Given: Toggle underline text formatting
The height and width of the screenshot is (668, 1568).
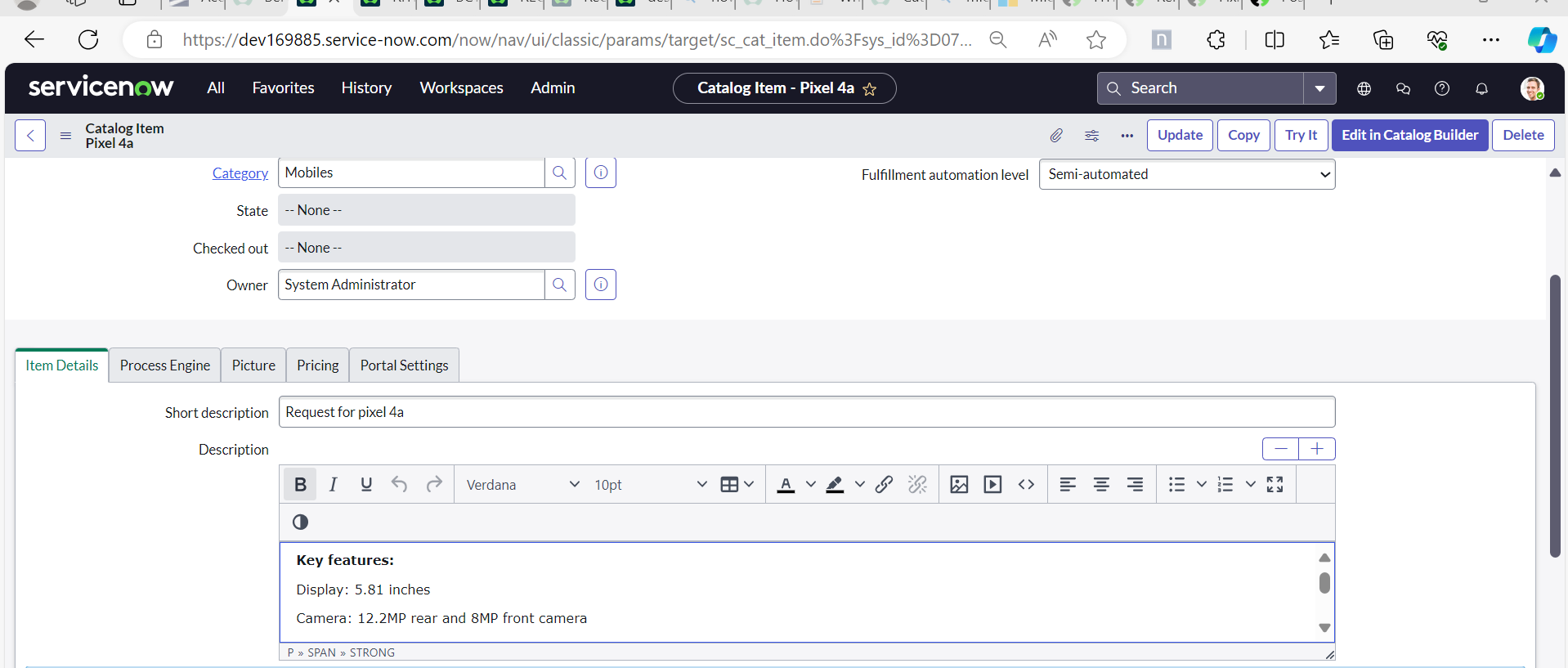Looking at the screenshot, I should point(366,485).
